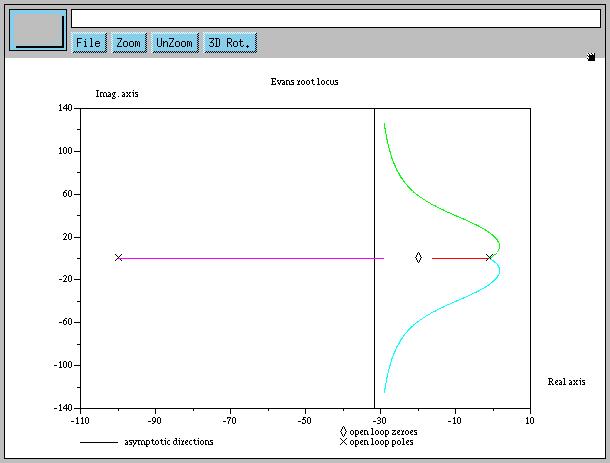
Task: Click the black vertical asymptote line
Action: tap(374, 330)
